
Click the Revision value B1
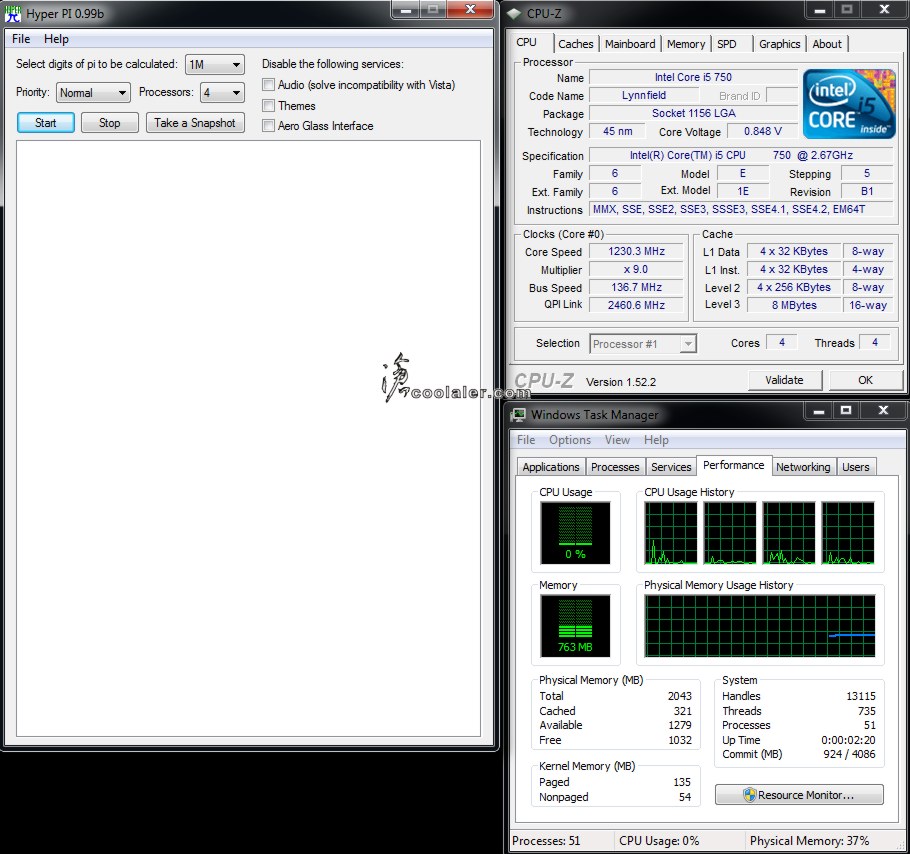pos(867,191)
